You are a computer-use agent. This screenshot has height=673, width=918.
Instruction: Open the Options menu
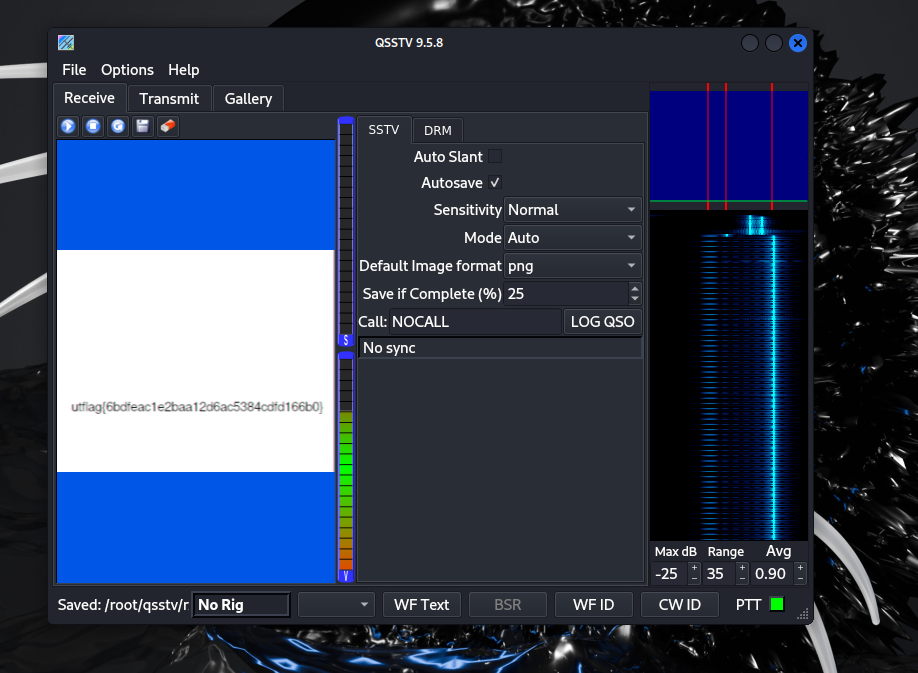(127, 70)
